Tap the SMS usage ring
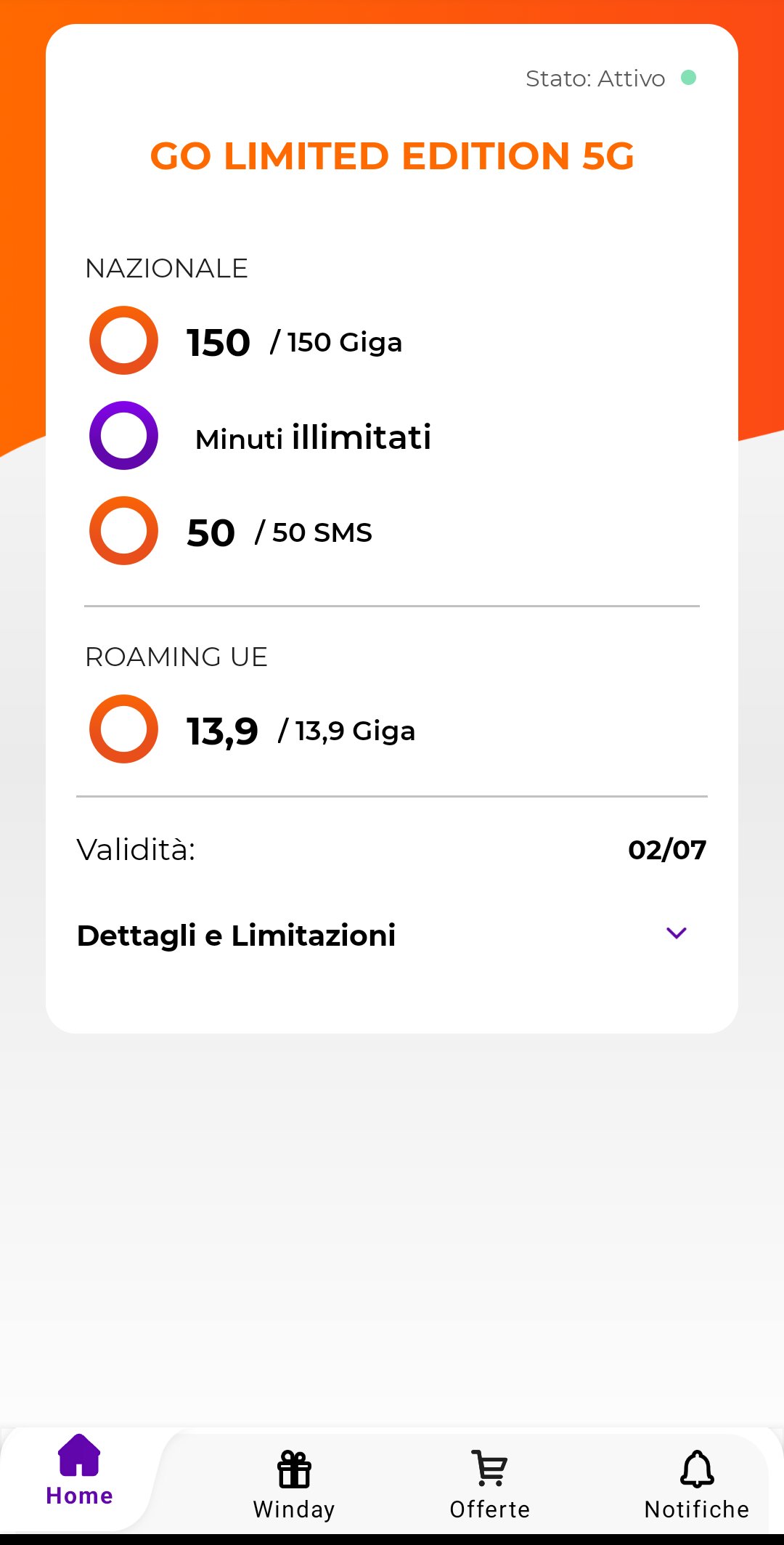Viewport: 784px width, 1545px height. [123, 531]
